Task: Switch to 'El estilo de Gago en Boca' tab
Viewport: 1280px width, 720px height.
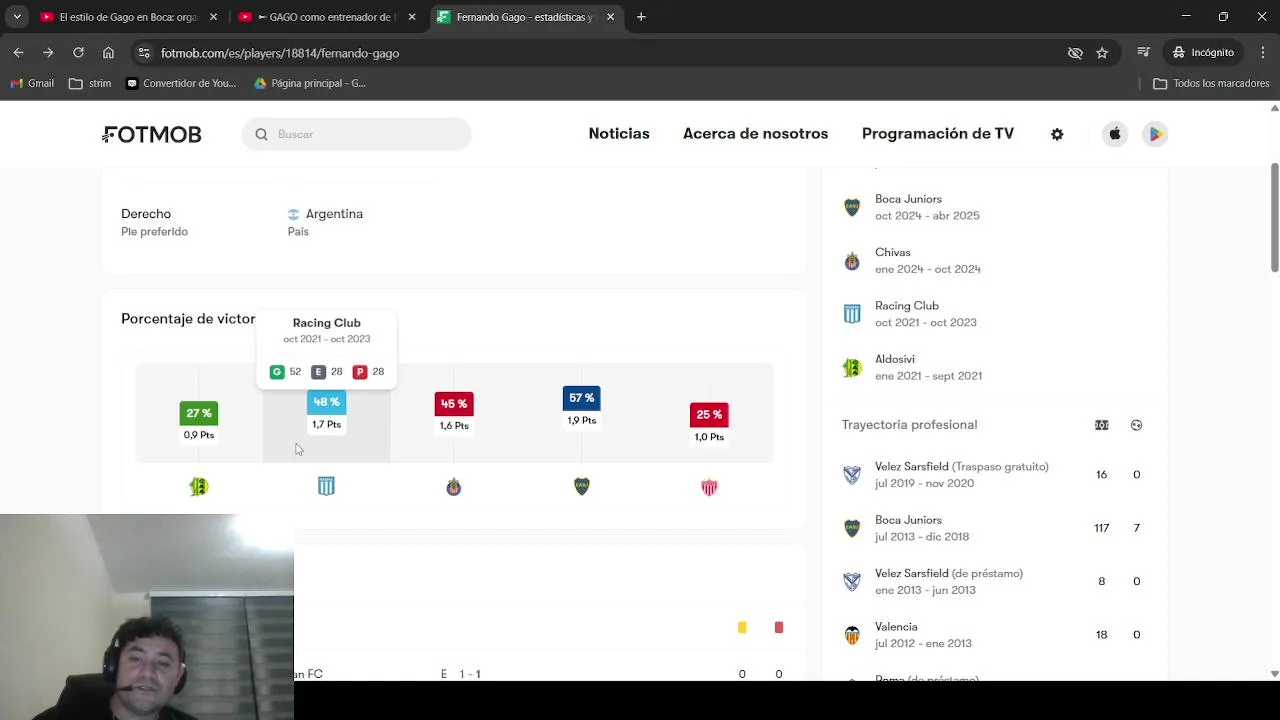Action: click(x=128, y=17)
